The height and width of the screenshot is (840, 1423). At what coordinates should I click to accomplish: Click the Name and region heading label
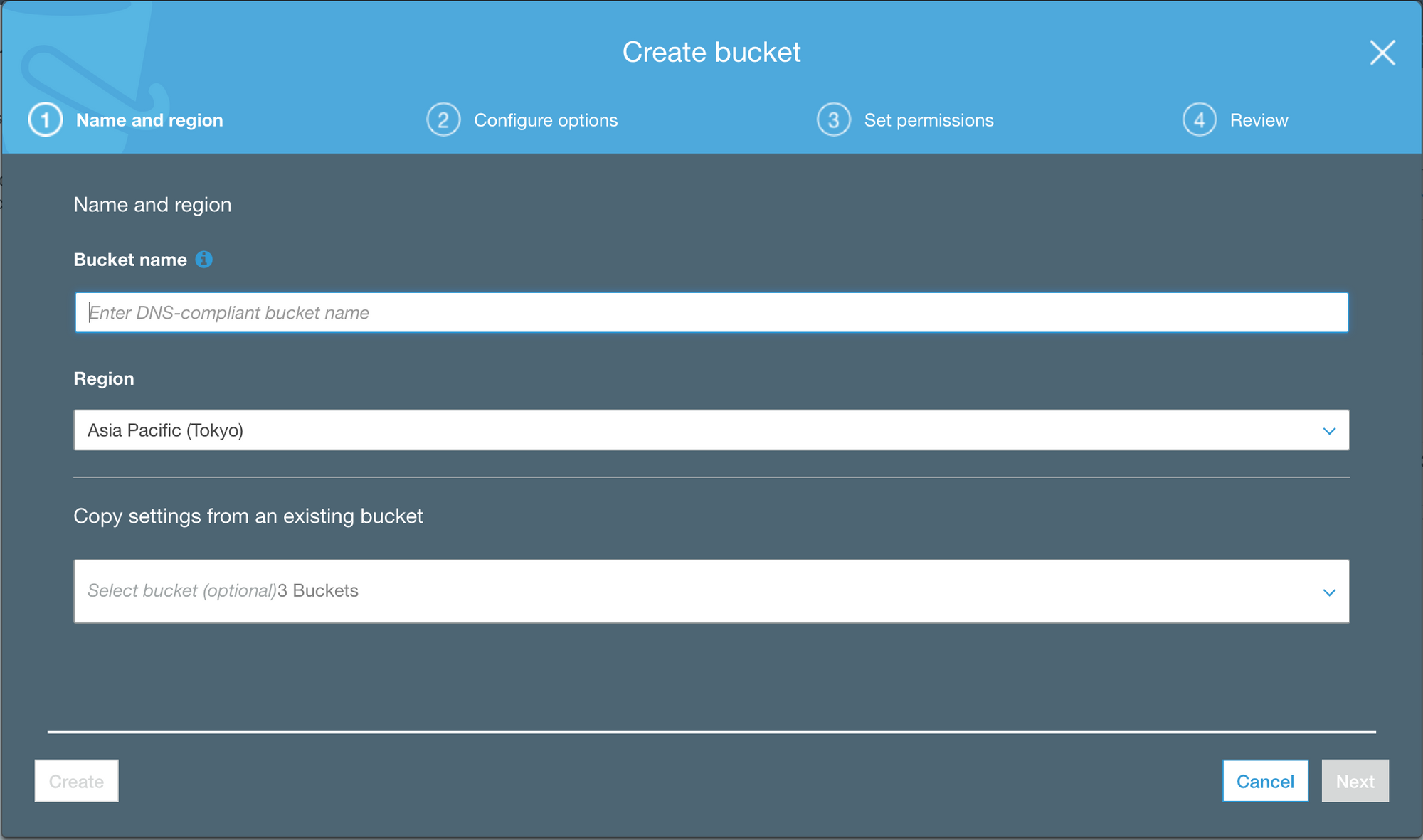tap(152, 205)
